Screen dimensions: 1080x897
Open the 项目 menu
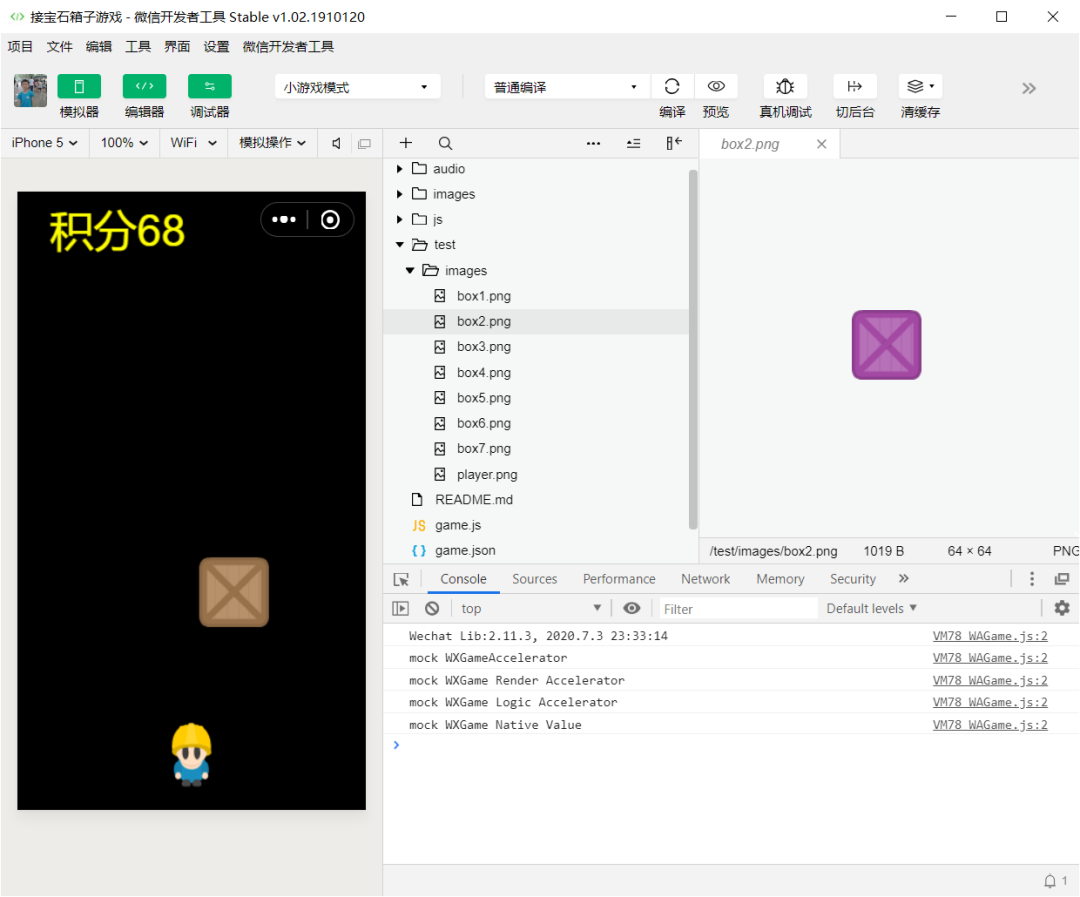click(x=20, y=47)
